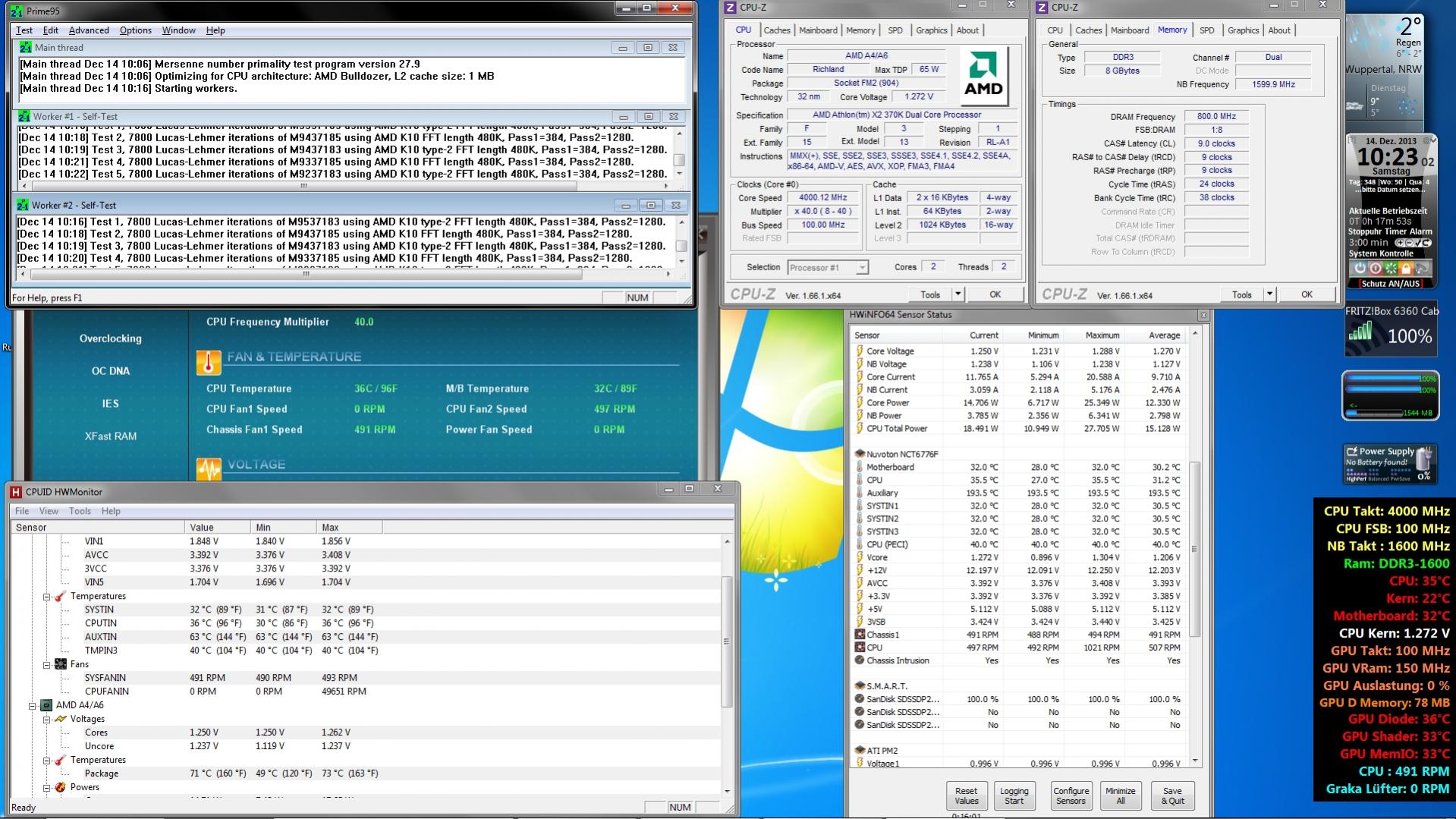Click the Fans icon in HWMonitor
This screenshot has height=819, width=1456.
coord(60,664)
